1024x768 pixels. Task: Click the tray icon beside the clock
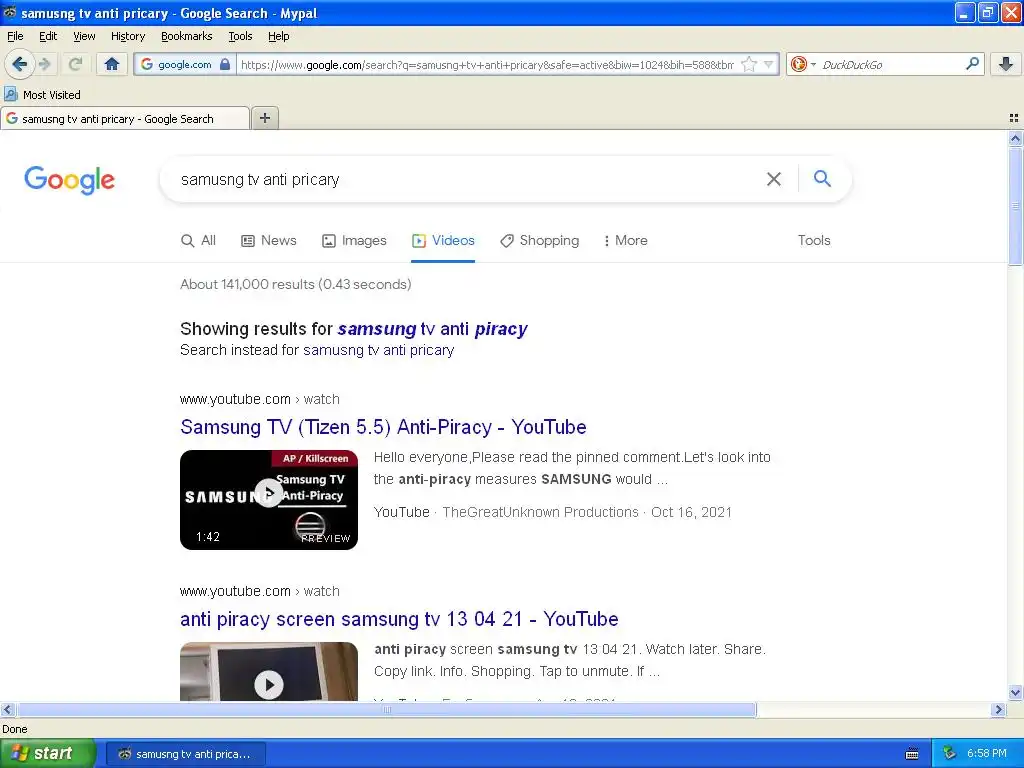[950, 754]
